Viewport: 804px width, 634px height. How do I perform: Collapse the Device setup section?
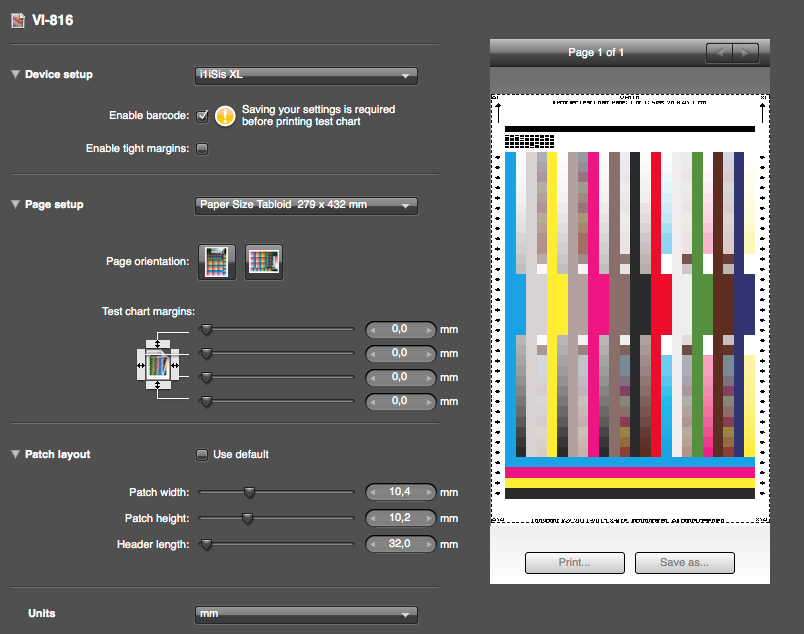click(15, 75)
